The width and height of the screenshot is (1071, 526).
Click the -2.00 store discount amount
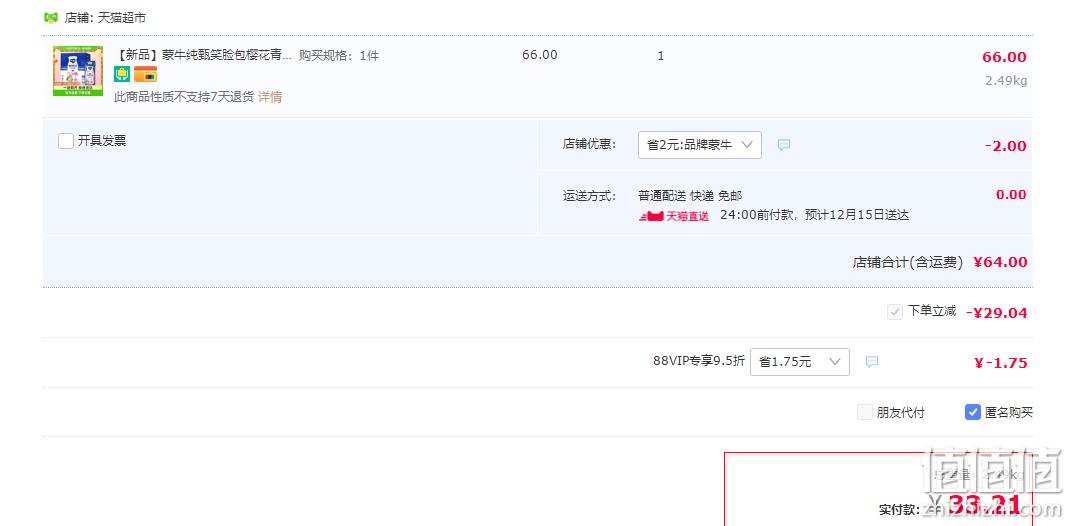coord(1006,146)
